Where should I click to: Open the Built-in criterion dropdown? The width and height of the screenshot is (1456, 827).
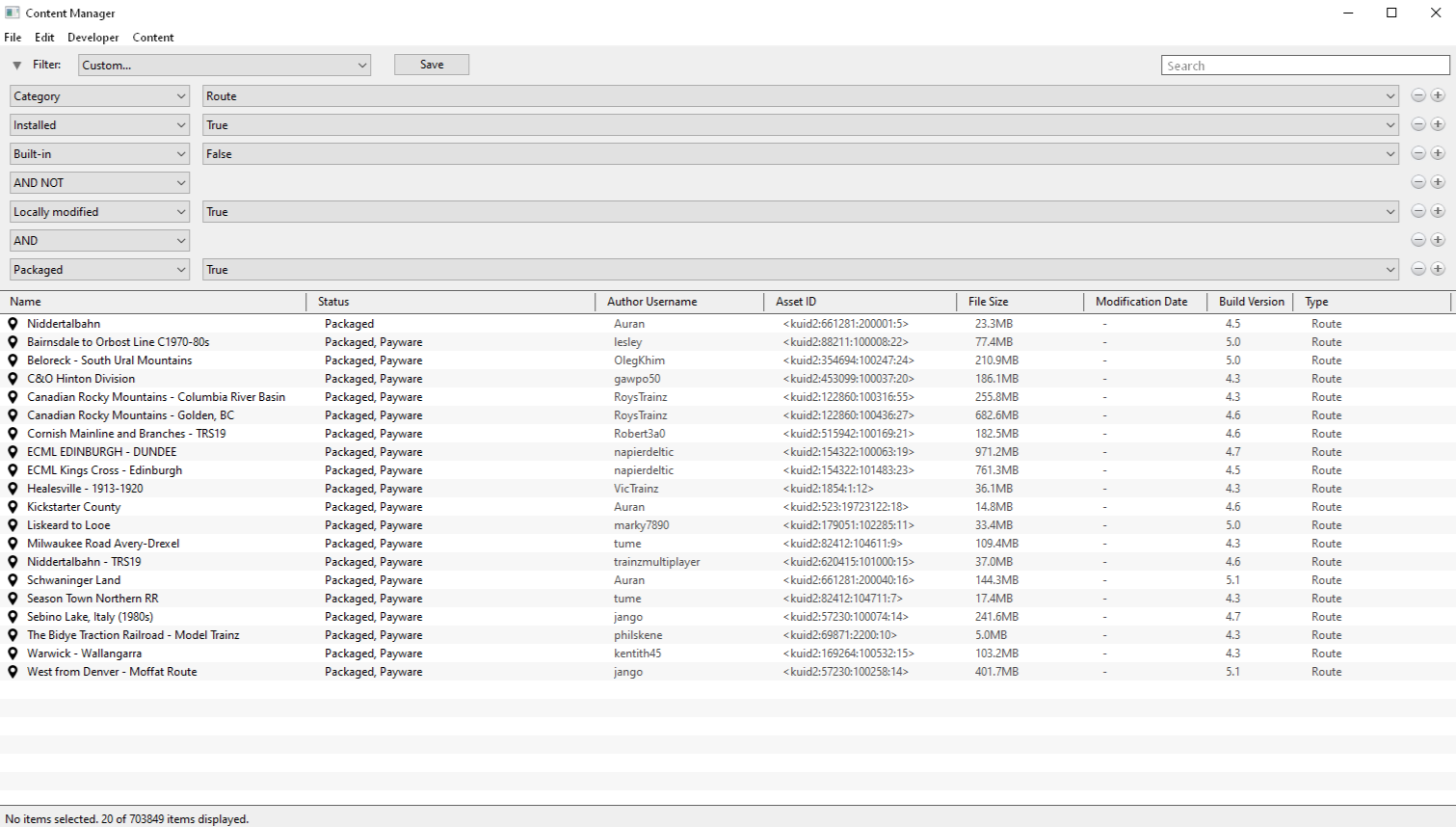click(99, 154)
